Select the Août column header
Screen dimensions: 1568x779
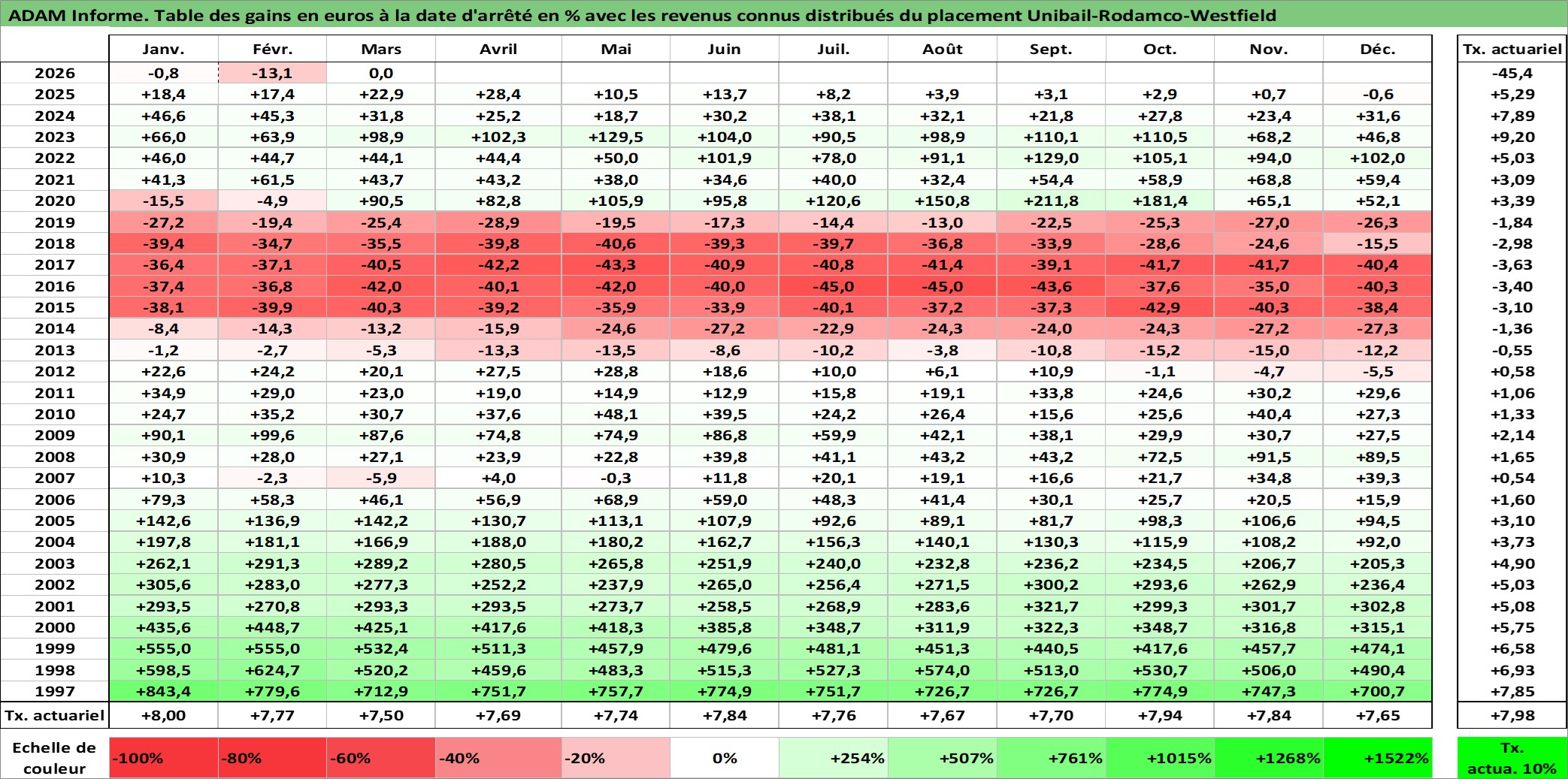(943, 49)
